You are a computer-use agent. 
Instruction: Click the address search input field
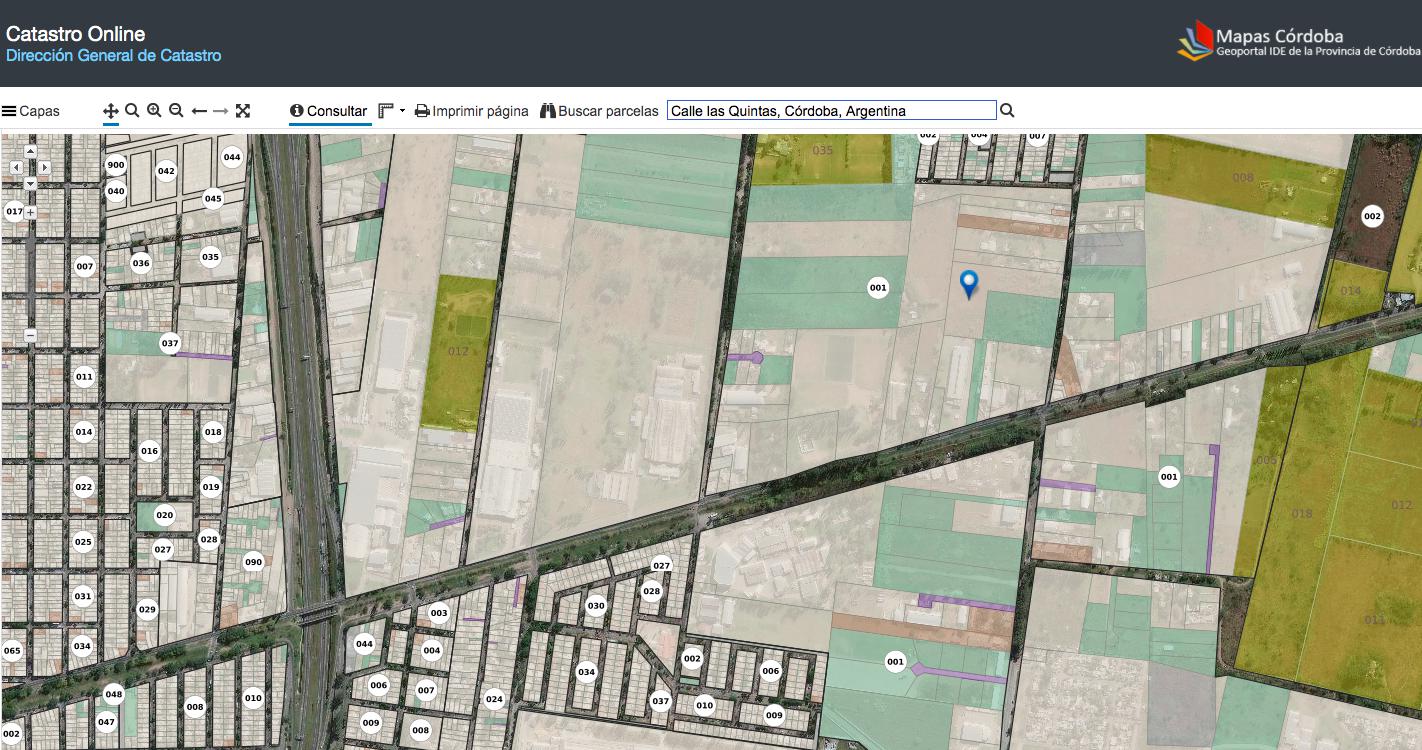click(832, 111)
